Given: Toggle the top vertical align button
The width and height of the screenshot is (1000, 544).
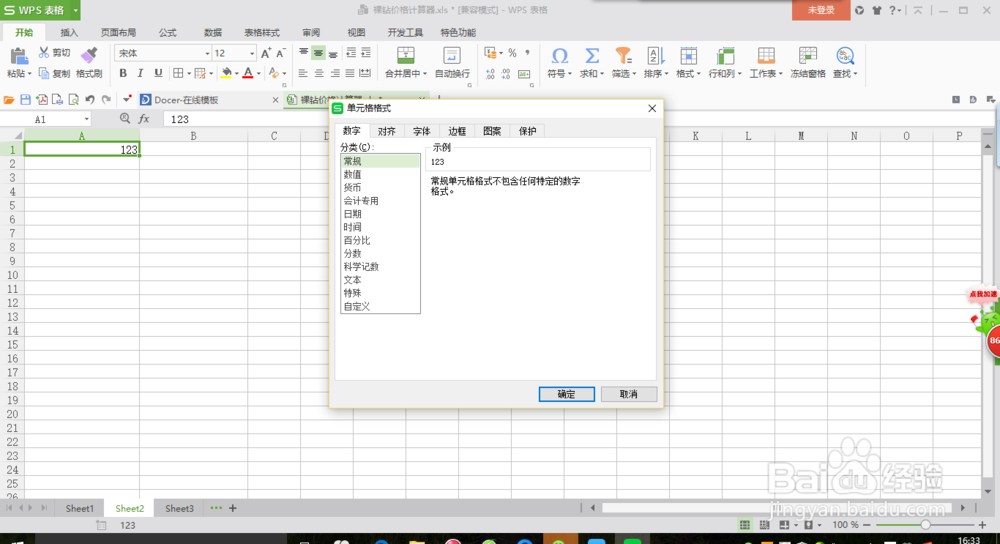Looking at the screenshot, I should tap(304, 53).
